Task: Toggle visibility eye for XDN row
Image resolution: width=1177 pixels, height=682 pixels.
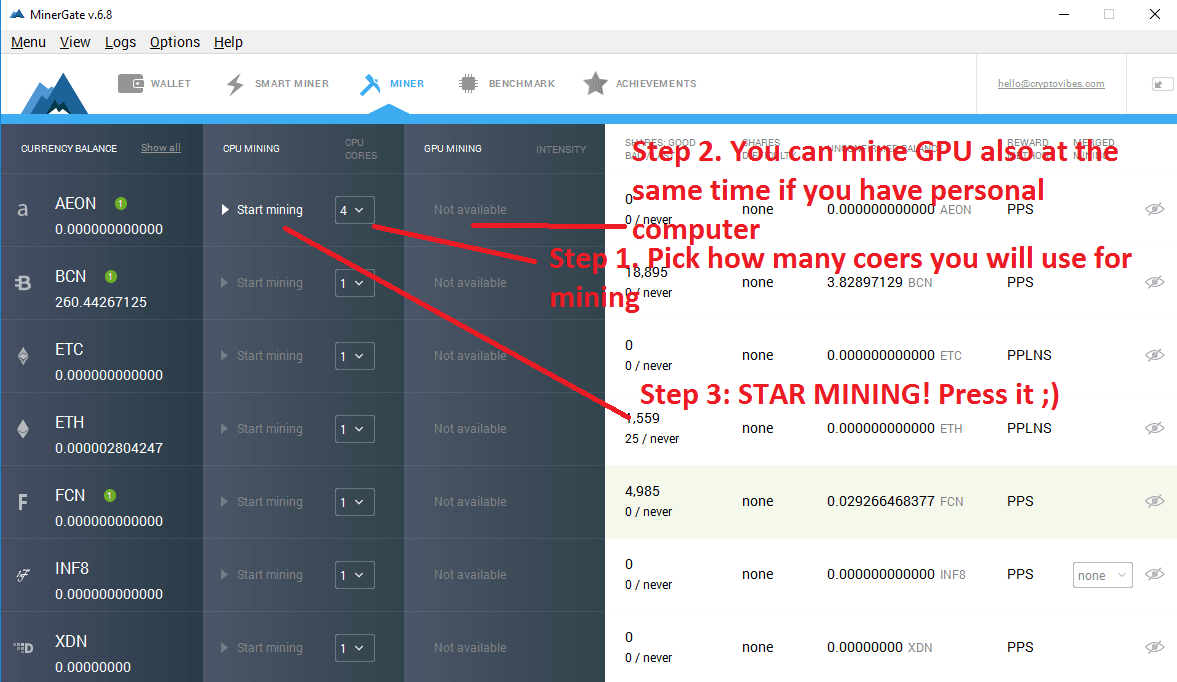Action: (1154, 647)
